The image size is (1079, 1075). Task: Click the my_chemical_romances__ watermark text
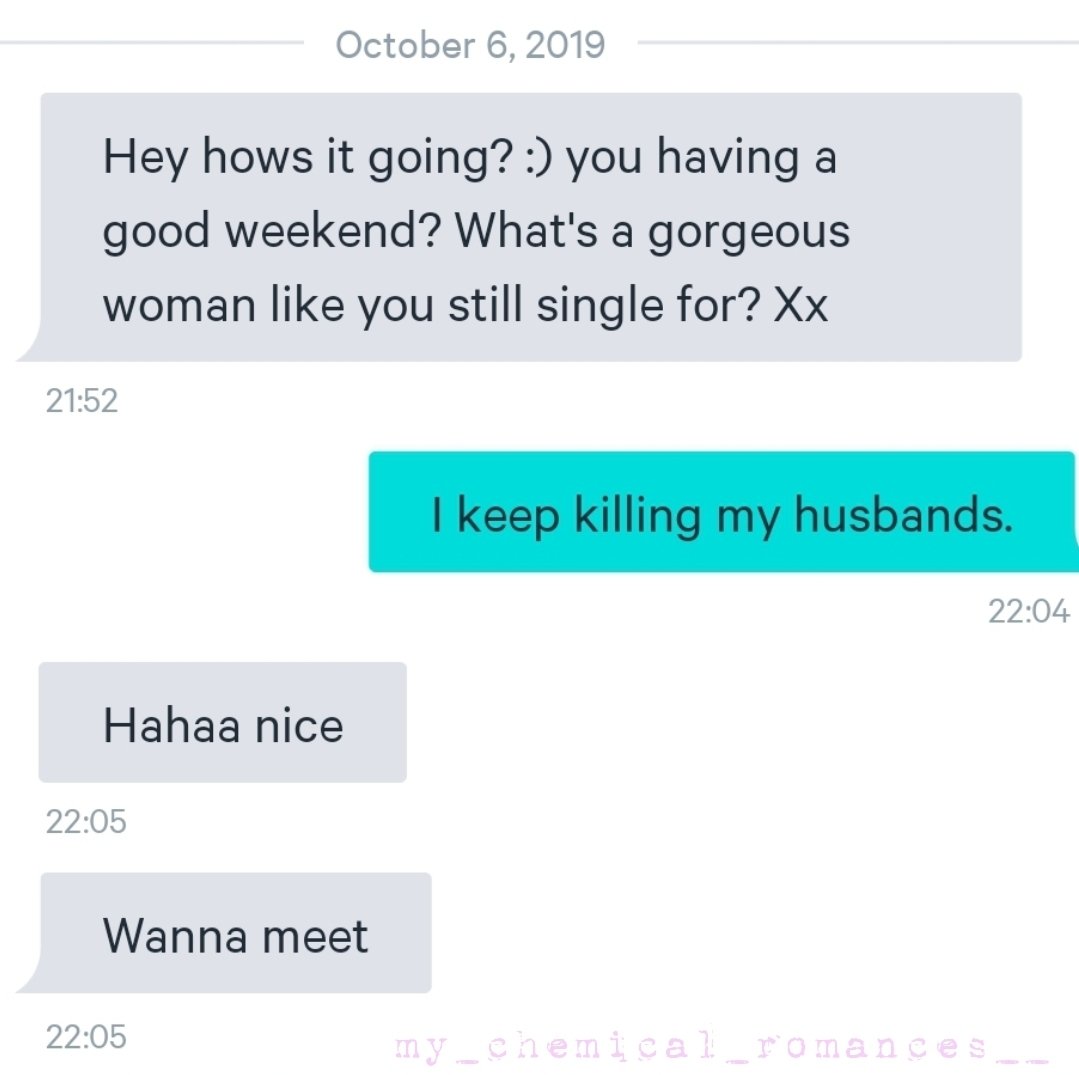(x=720, y=1047)
